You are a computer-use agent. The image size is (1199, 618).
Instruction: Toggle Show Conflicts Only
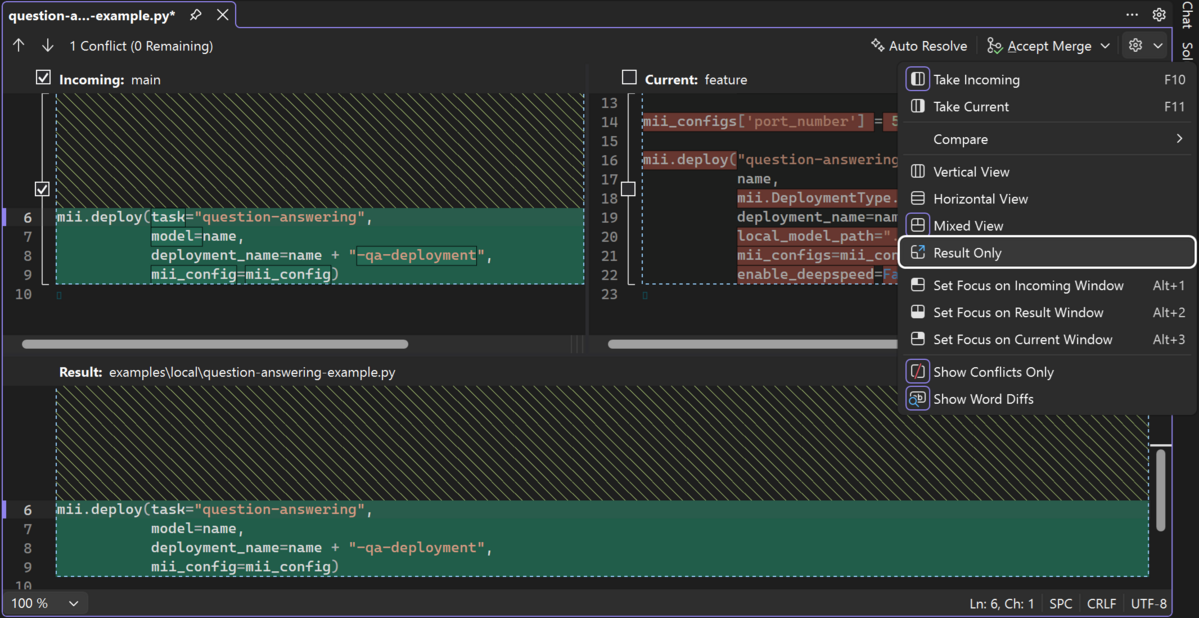click(x=1047, y=372)
